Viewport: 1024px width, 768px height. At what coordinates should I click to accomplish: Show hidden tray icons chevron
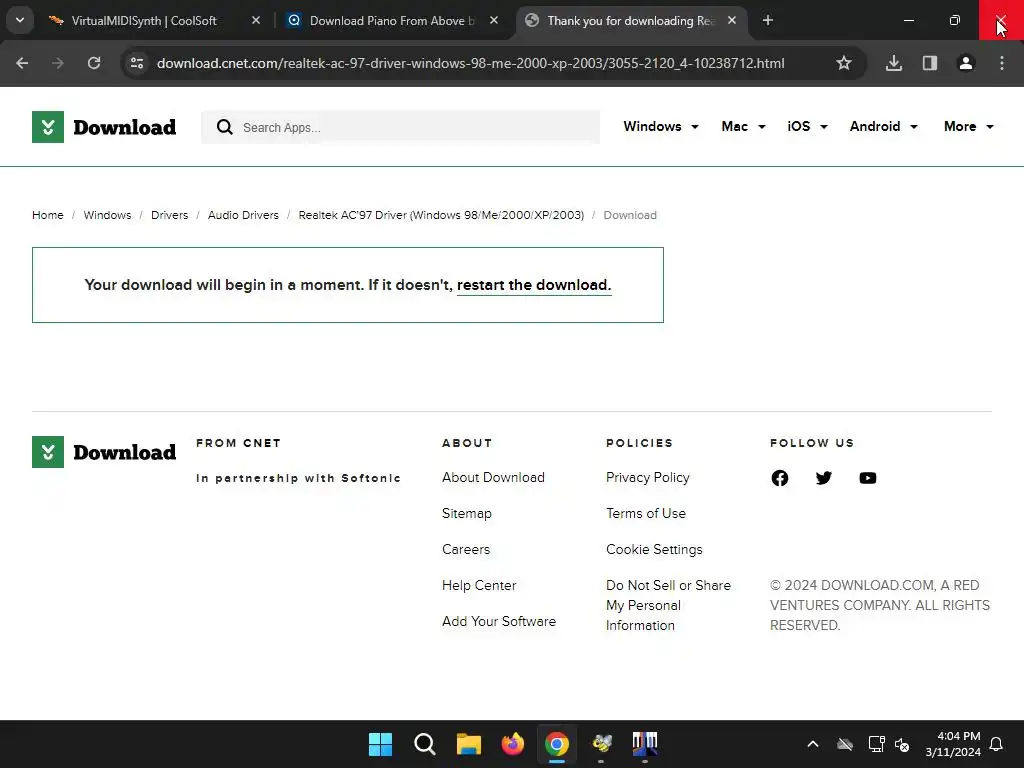tap(813, 744)
